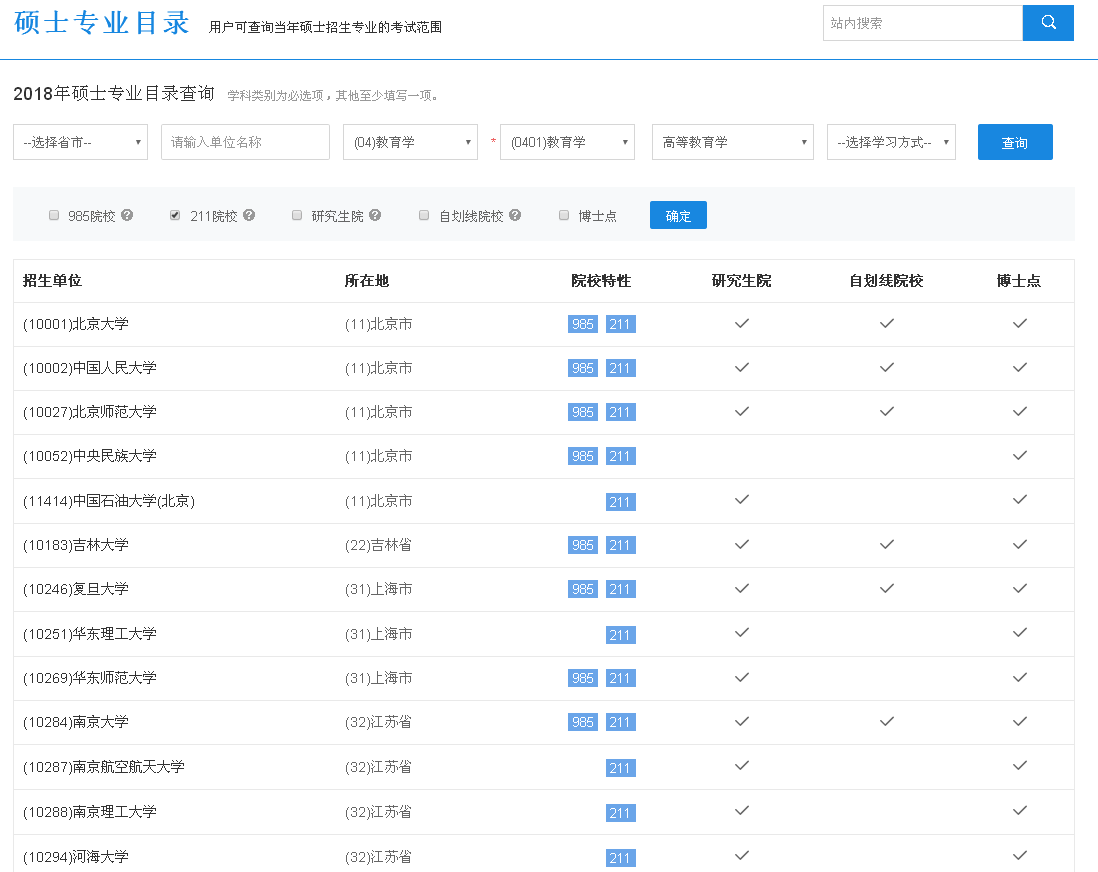This screenshot has width=1098, height=872.
Task: Click the help icon beside 研究生院
Action: tap(375, 214)
